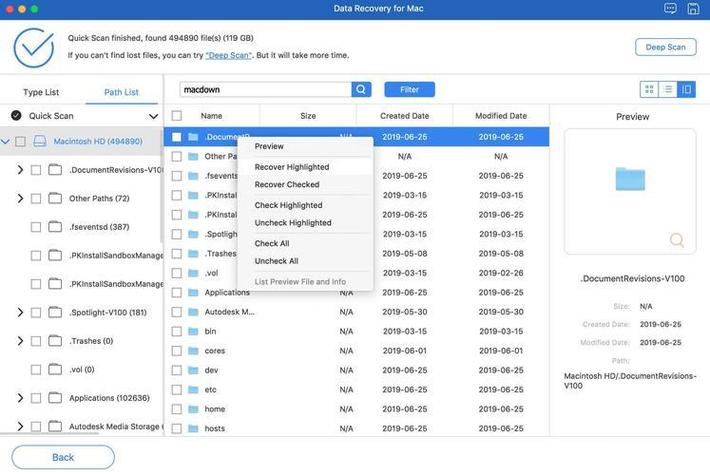Check the Macintosh HD checkbox
The height and width of the screenshot is (475, 710).
point(20,141)
